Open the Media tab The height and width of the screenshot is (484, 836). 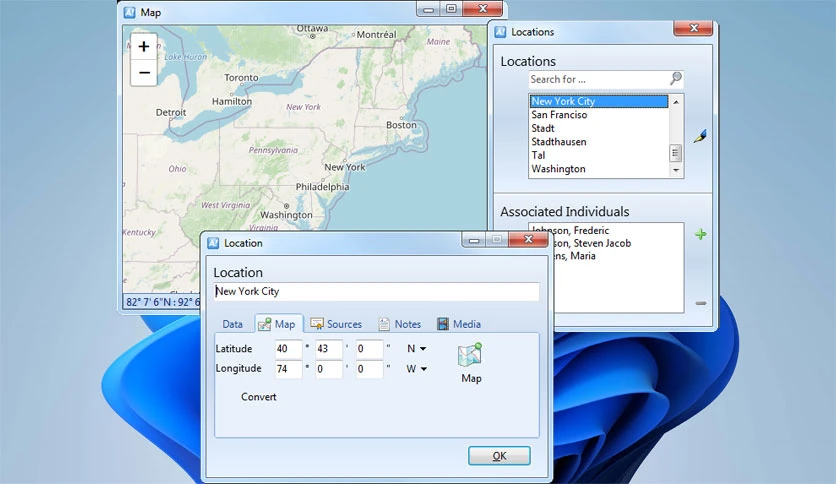point(459,324)
